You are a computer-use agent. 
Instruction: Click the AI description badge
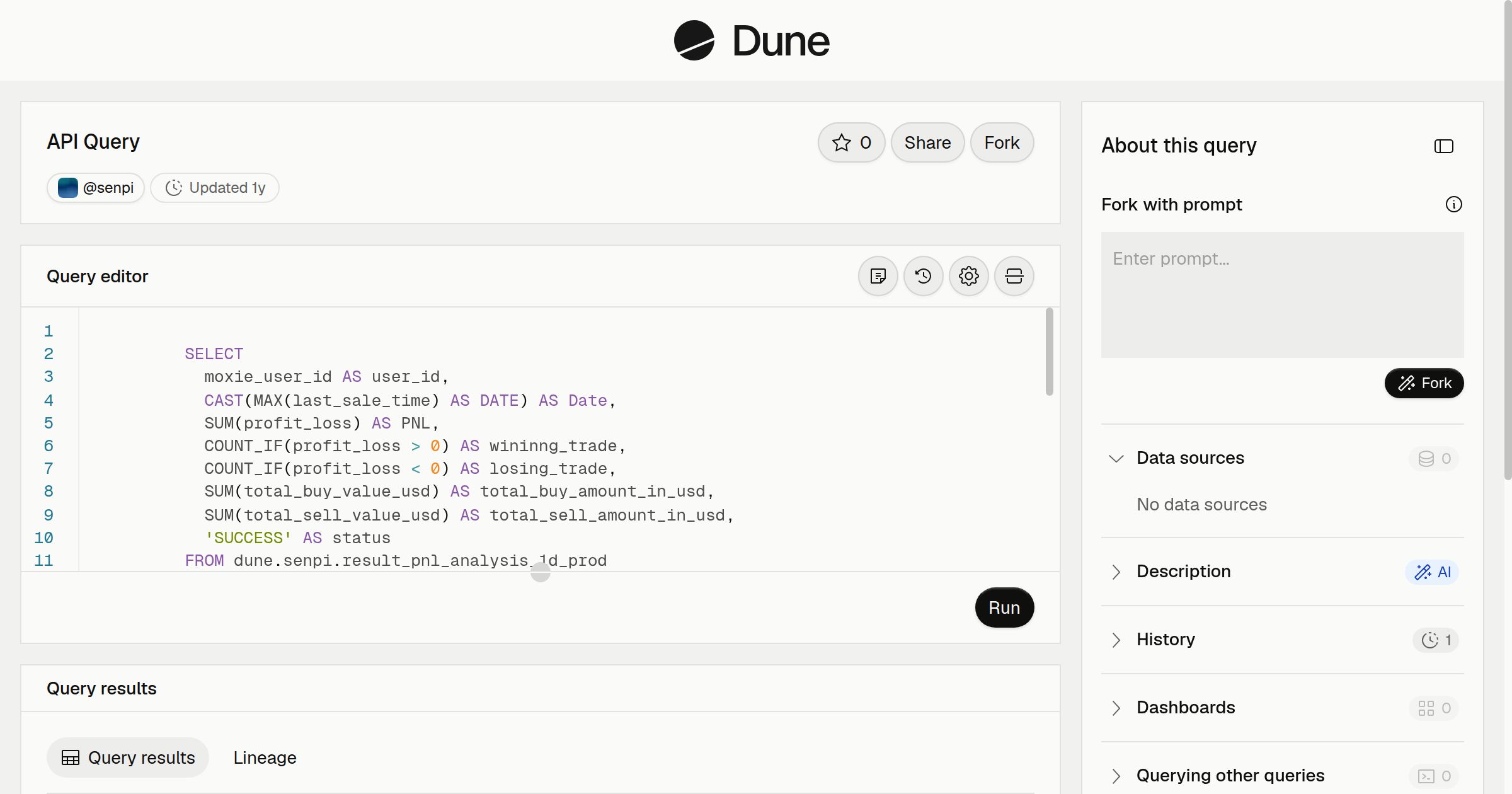(x=1432, y=572)
